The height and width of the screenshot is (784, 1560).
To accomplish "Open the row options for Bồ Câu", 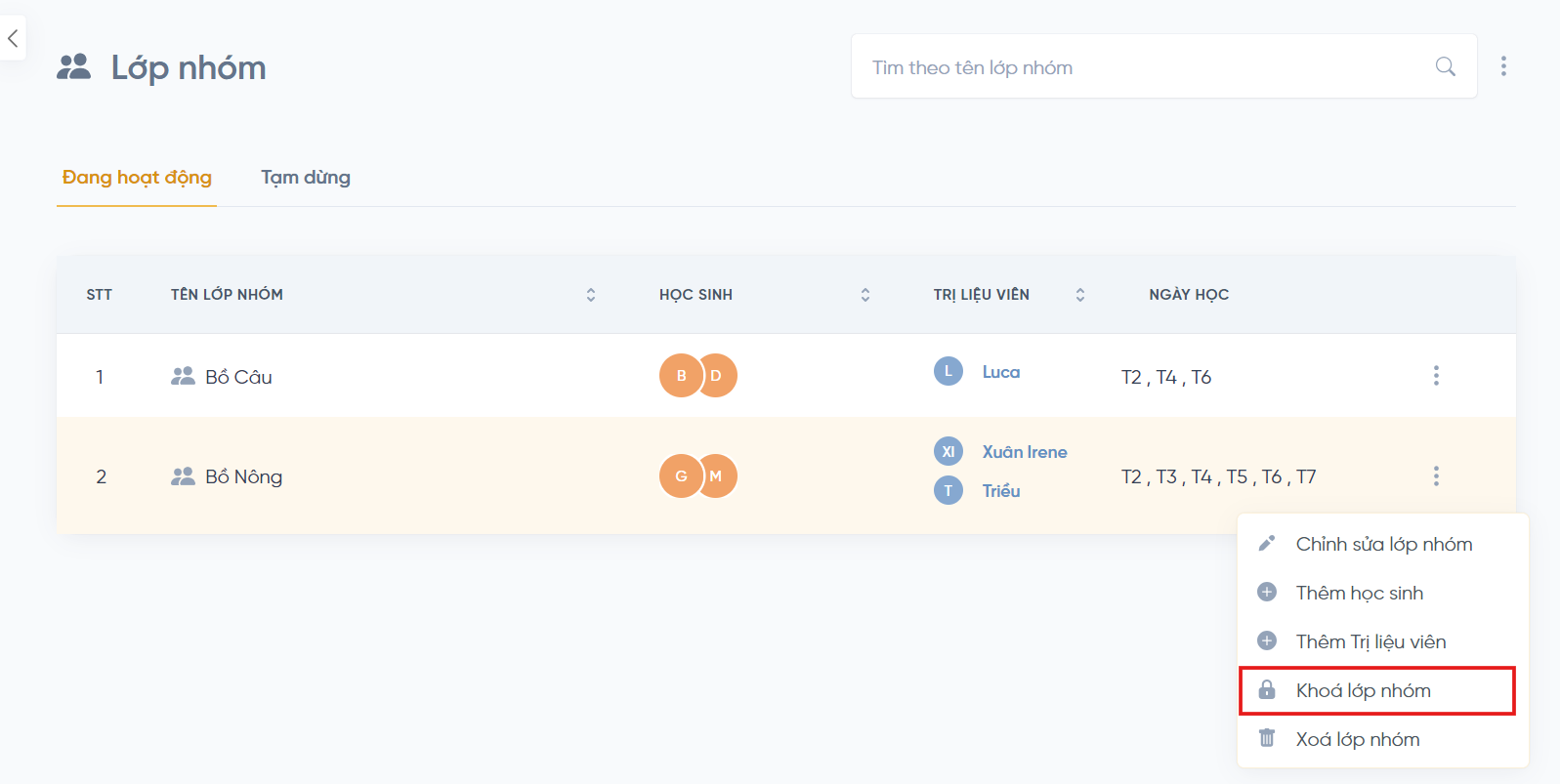I will [x=1435, y=376].
